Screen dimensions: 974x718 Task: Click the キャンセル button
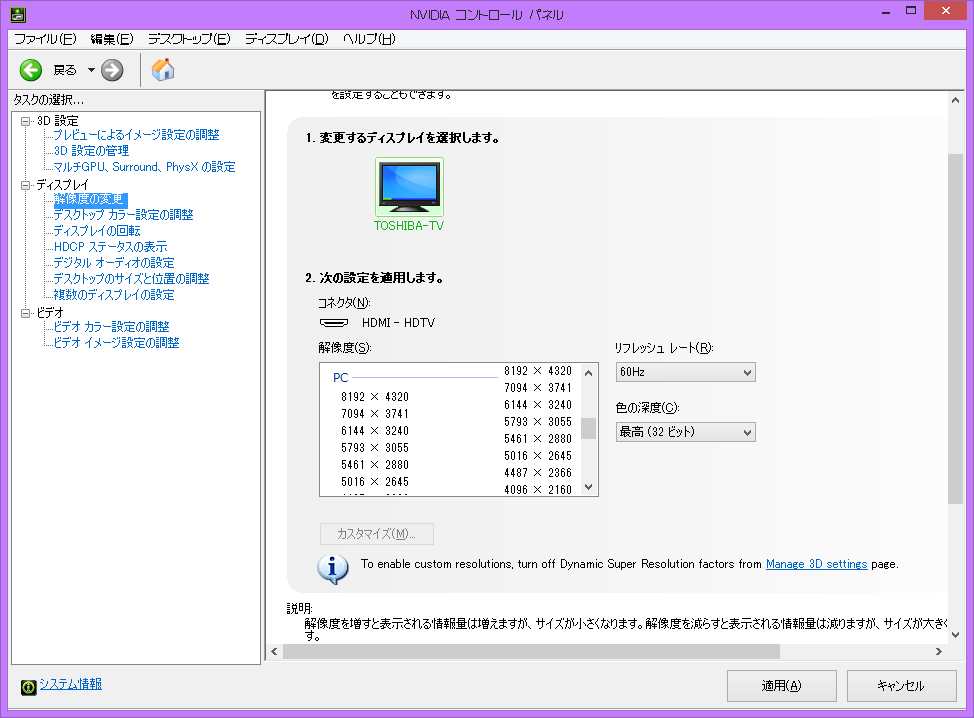point(901,686)
